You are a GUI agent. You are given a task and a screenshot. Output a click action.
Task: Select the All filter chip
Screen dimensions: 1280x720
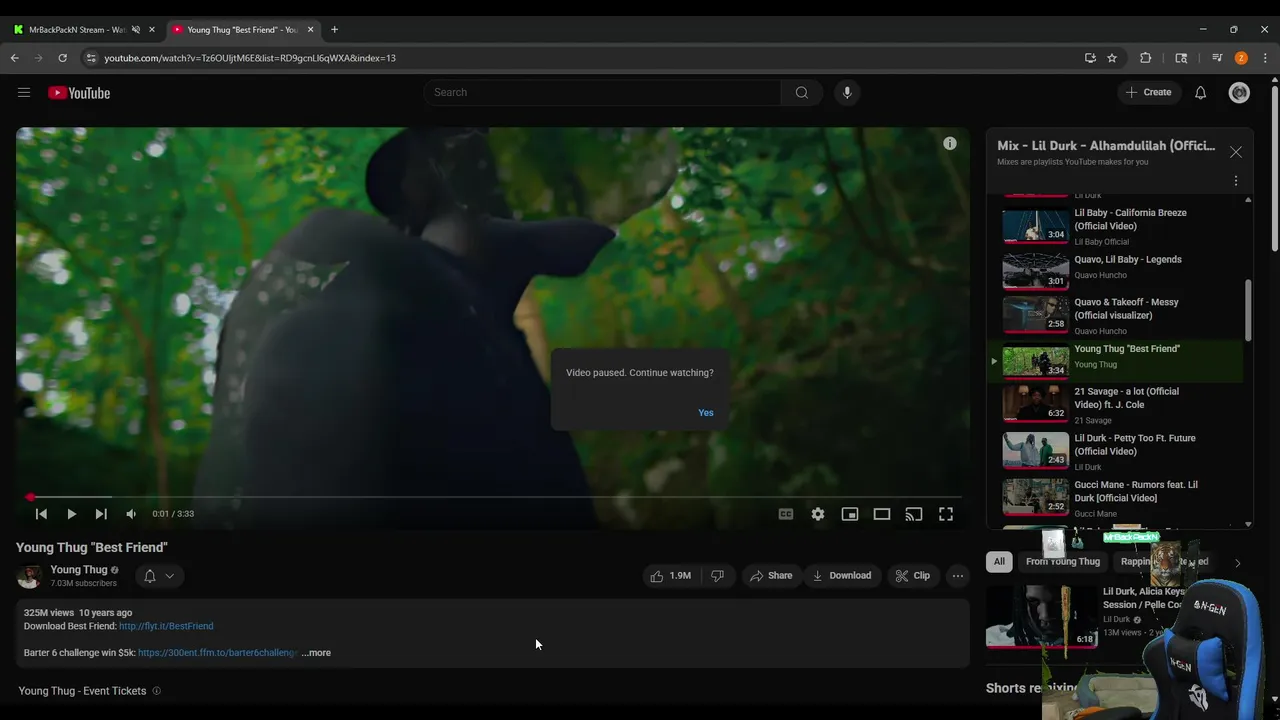(x=999, y=562)
